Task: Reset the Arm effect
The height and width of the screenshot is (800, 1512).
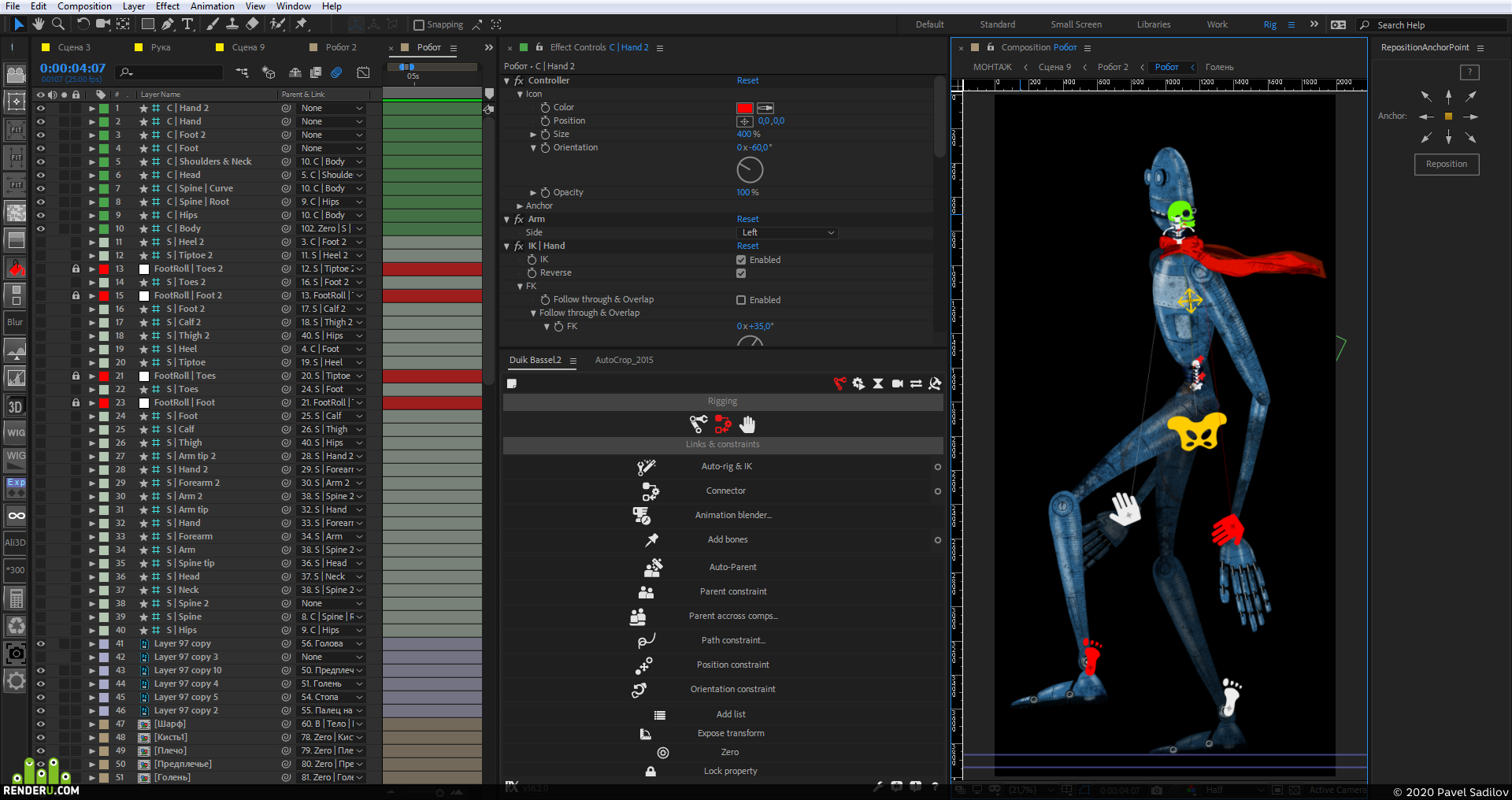Action: click(747, 220)
